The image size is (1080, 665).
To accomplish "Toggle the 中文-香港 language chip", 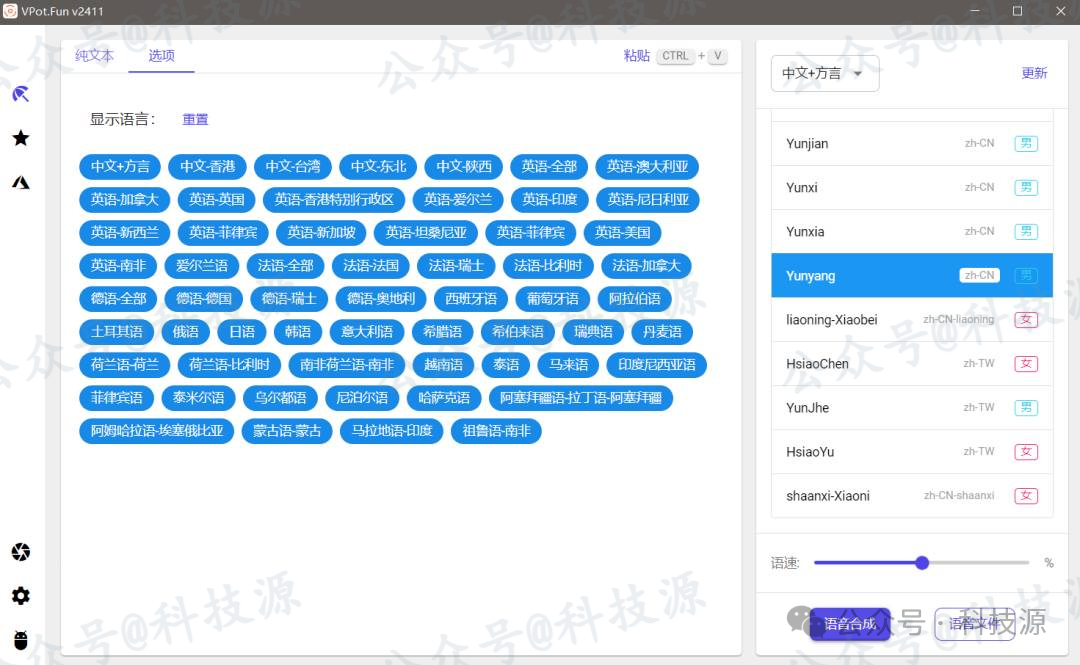I will point(207,167).
